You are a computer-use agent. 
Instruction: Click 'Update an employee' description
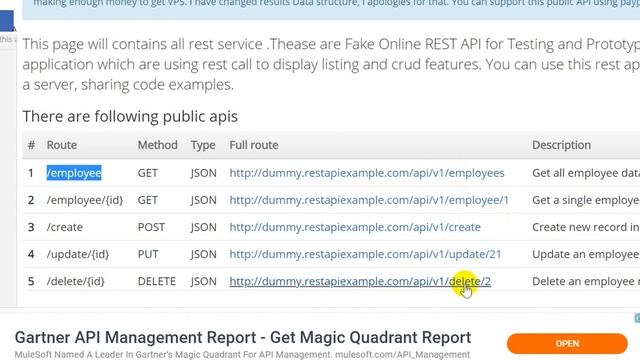coord(586,254)
